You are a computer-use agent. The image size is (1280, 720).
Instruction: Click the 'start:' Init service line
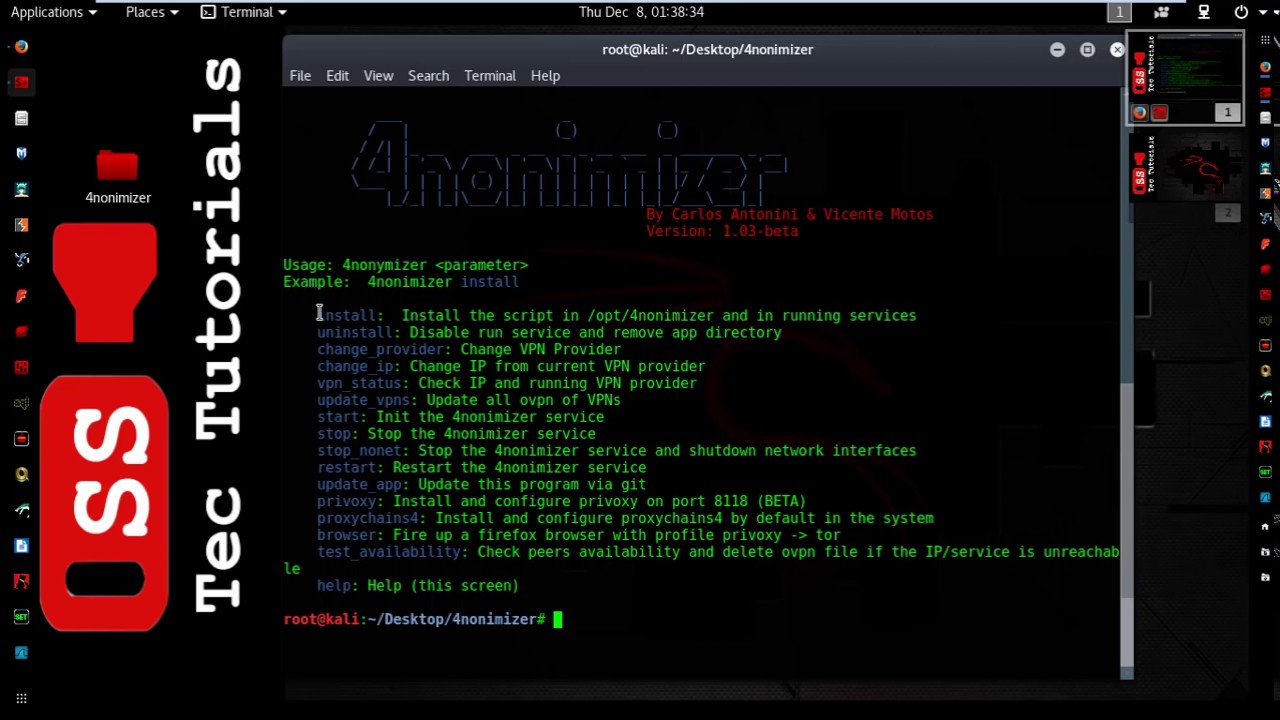pos(461,417)
